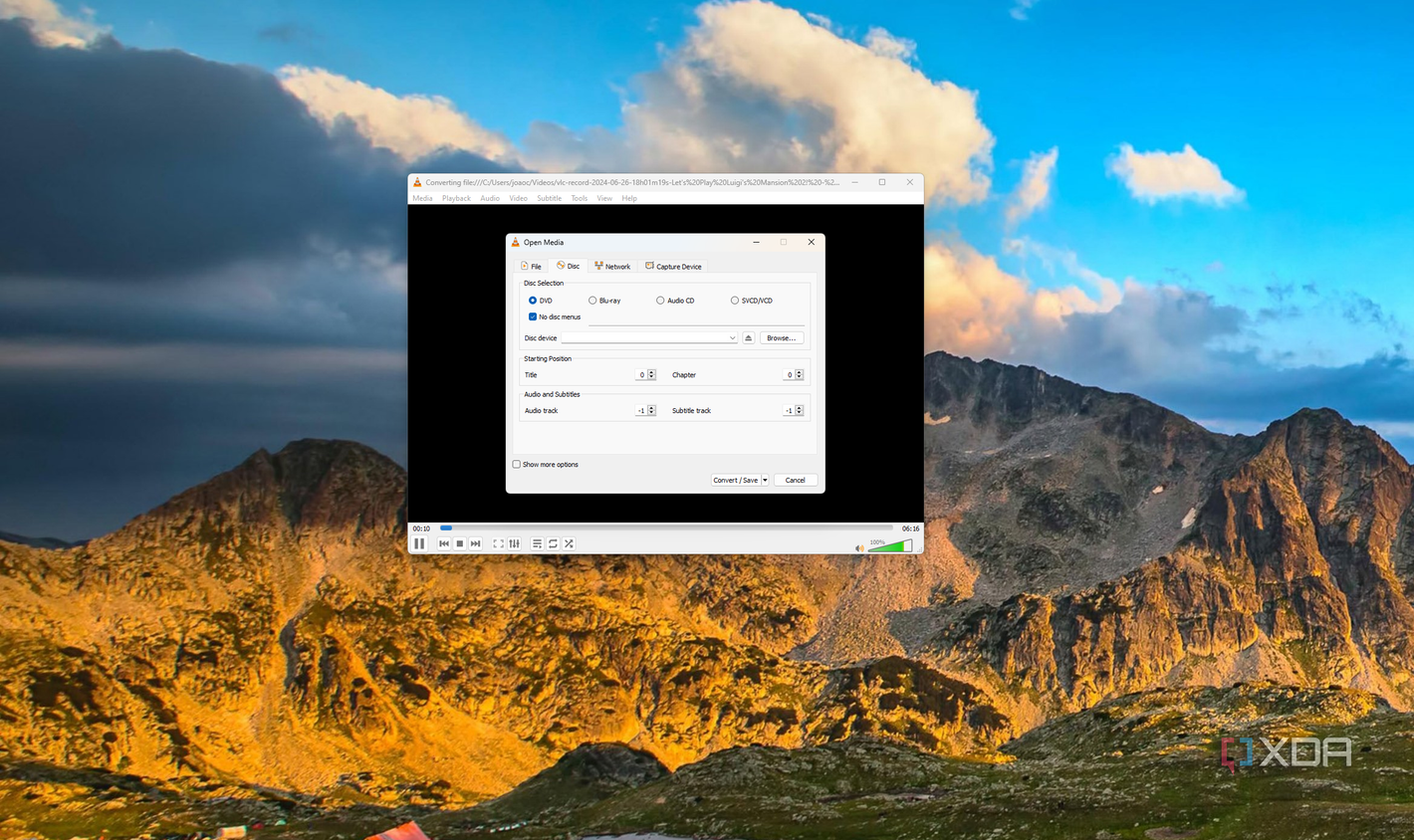Open the Video menu
Screen dimensions: 1414x840
coord(519,198)
